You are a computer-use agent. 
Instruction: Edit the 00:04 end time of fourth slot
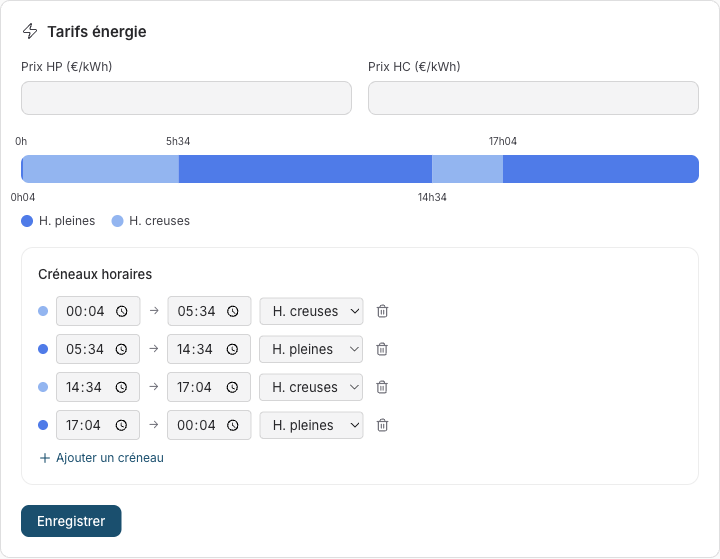pyautogui.click(x=209, y=425)
